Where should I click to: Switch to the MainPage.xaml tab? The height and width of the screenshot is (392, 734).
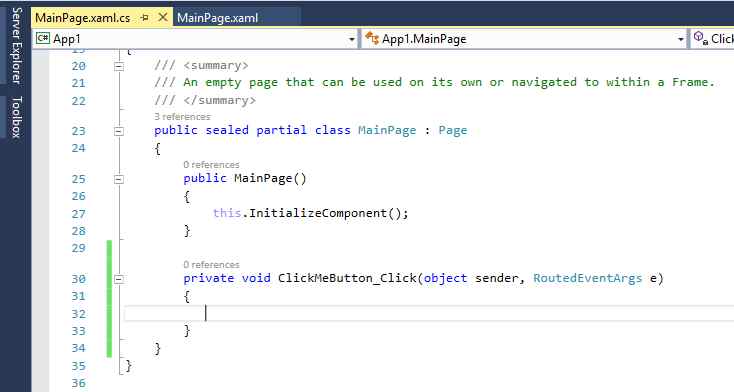coord(218,18)
